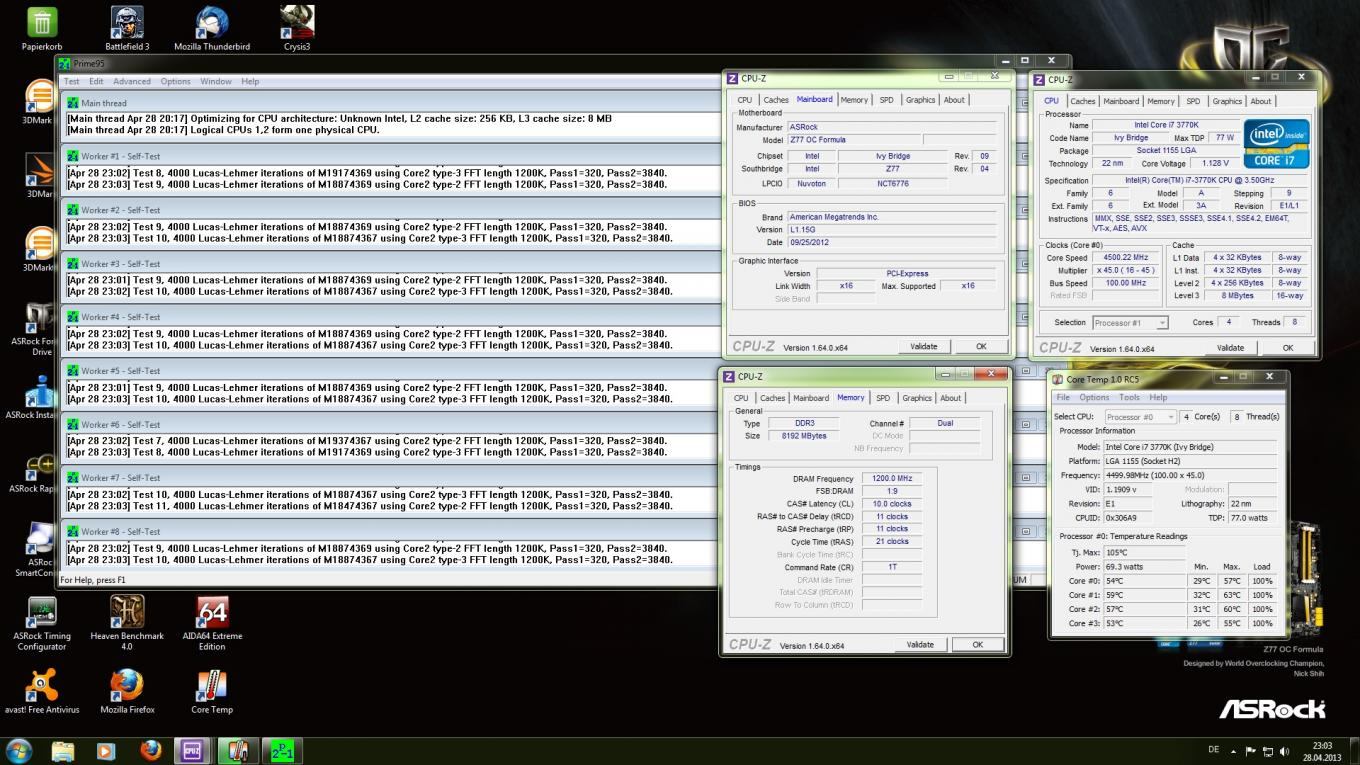Open the Edit menu in Prime95
This screenshot has width=1360, height=765.
pyautogui.click(x=96, y=81)
